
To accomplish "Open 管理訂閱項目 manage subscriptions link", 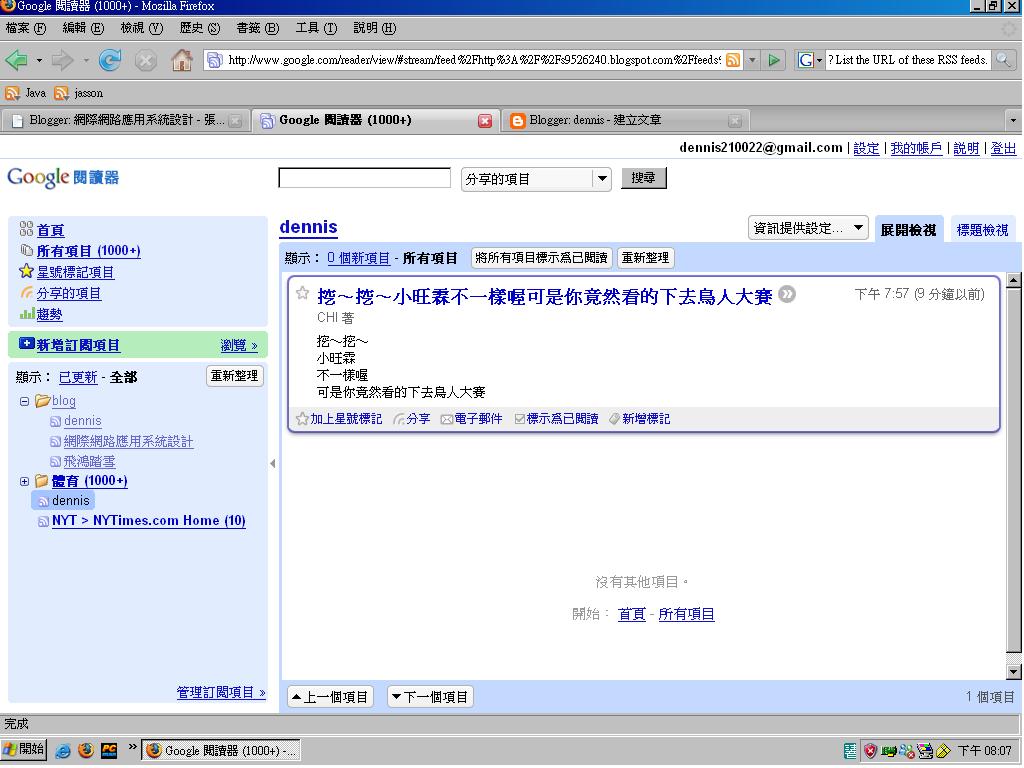I will [221, 693].
